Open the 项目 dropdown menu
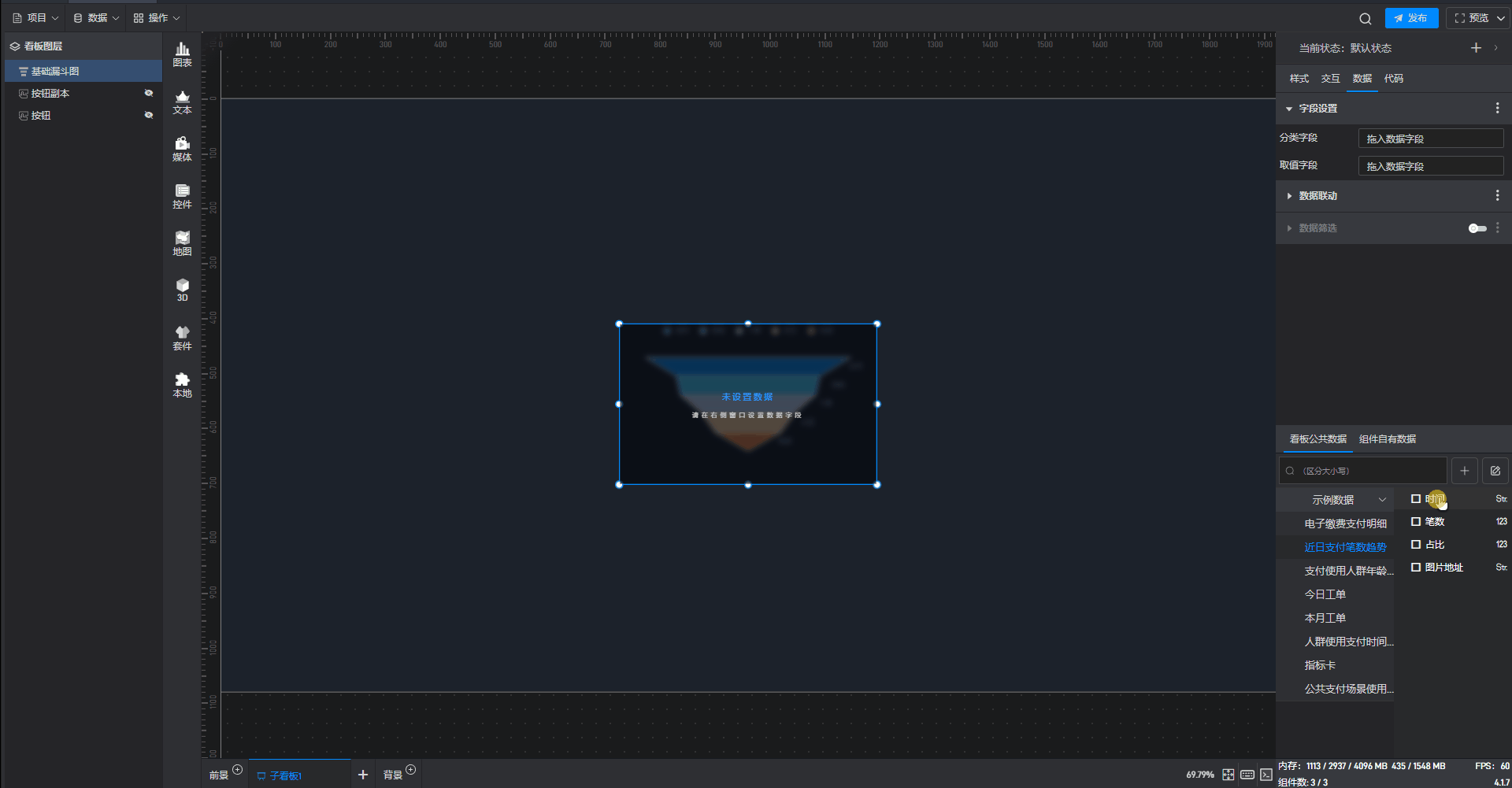This screenshot has width=1512, height=788. pos(35,18)
